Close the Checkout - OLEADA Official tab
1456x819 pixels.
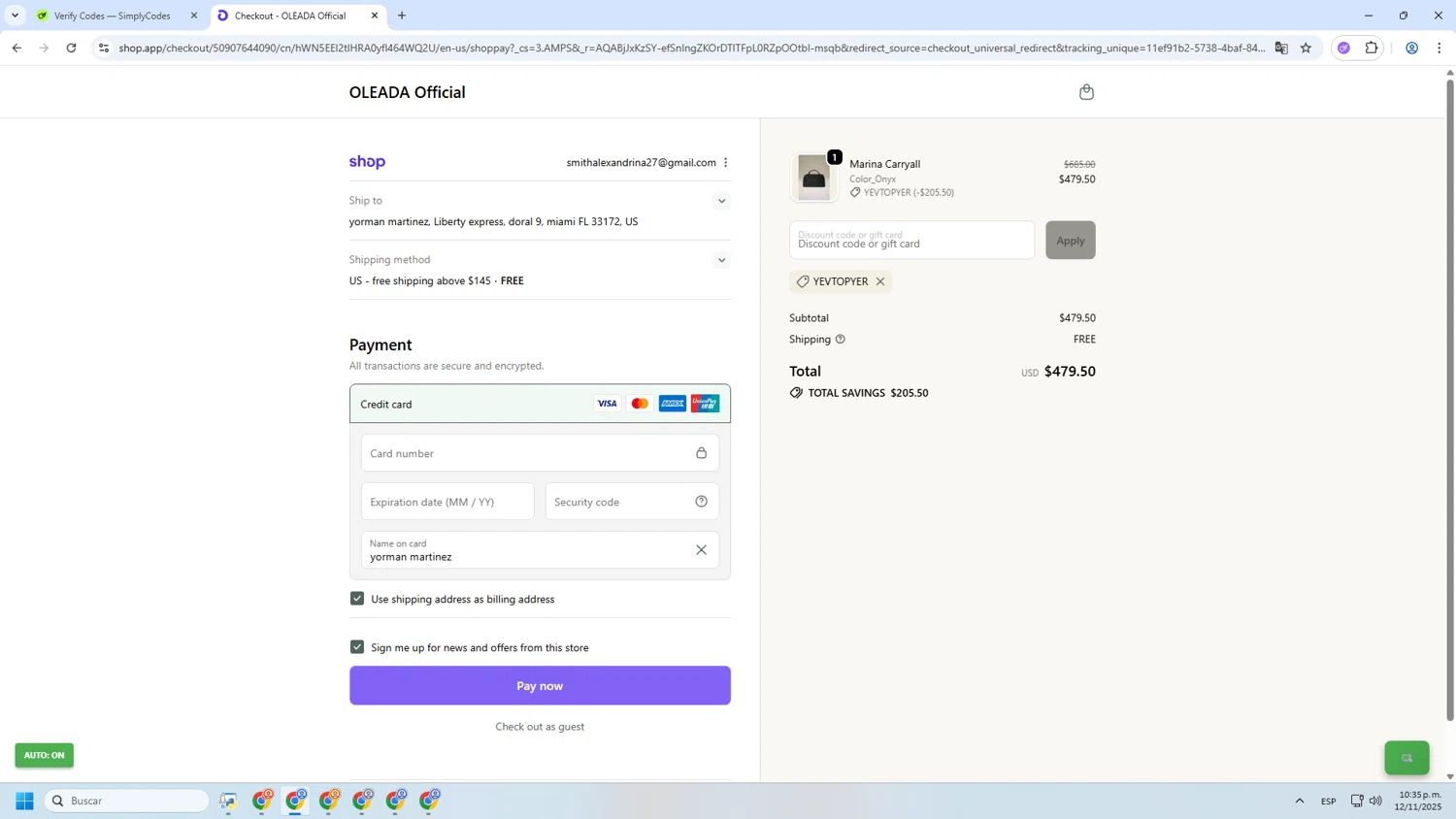pyautogui.click(x=375, y=16)
